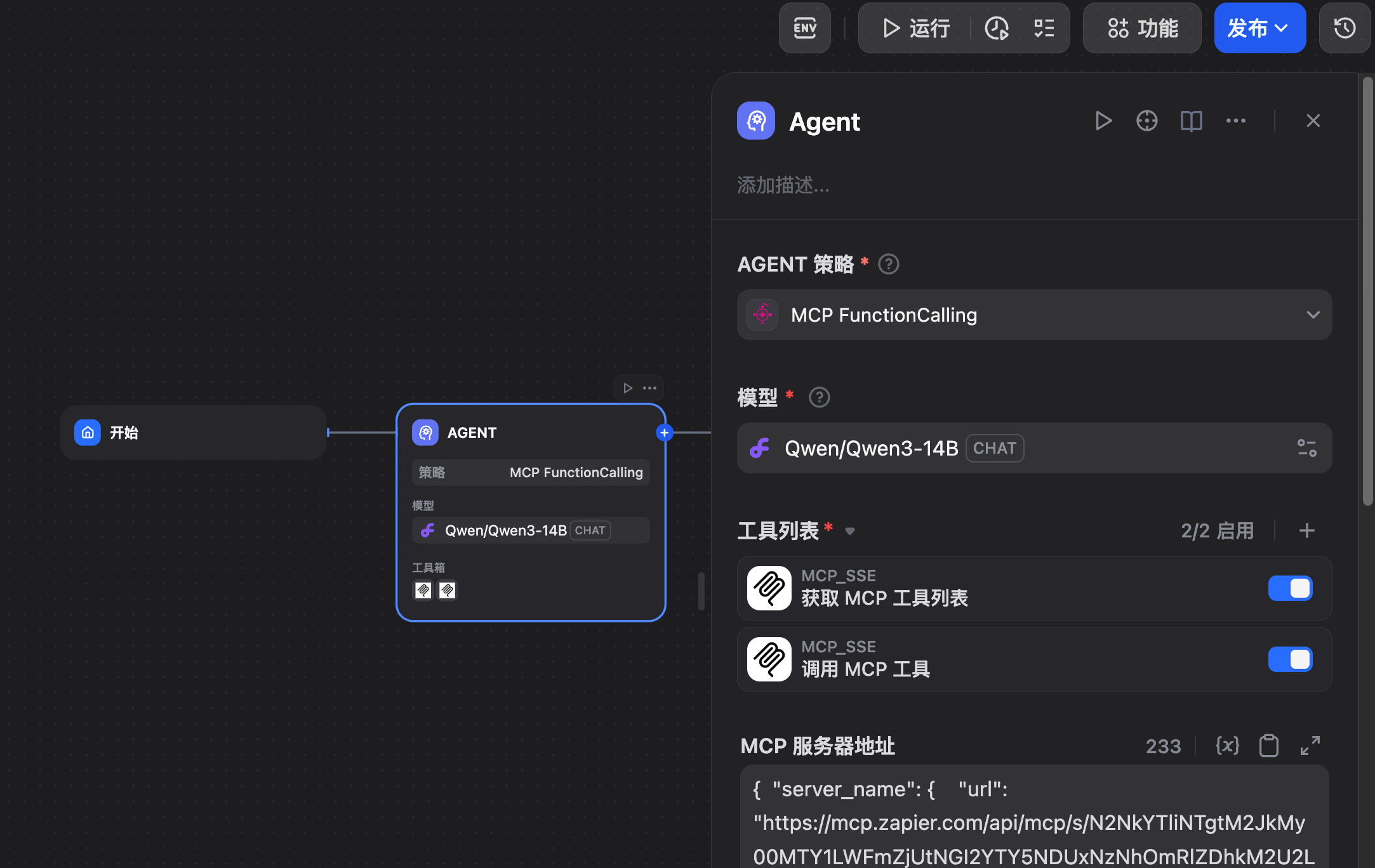Open the checklist icon in top toolbar
This screenshot has width=1375, height=868.
1044,28
